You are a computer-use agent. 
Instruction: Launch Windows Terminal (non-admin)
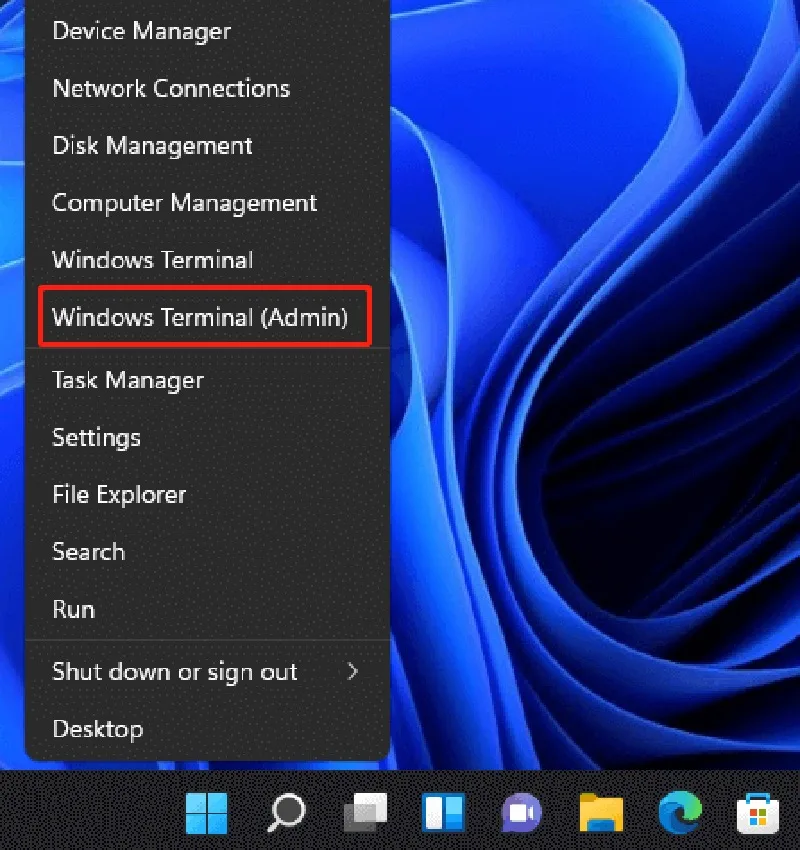tap(208, 260)
